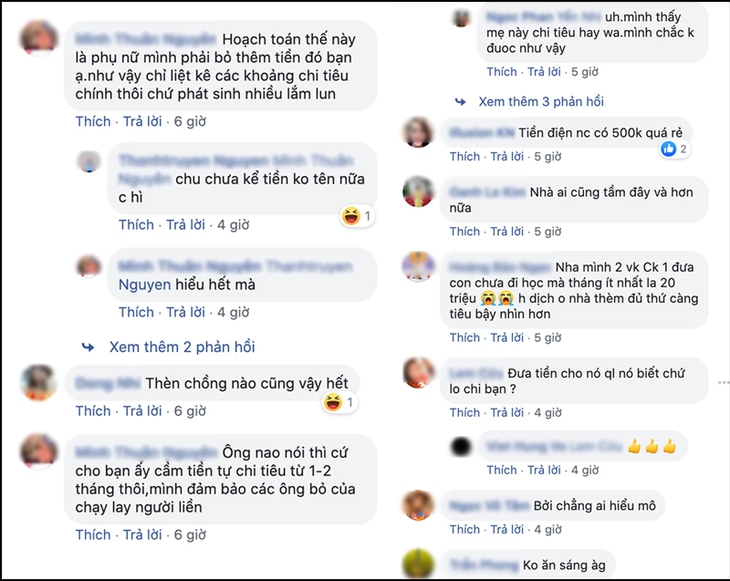Open the '6 giờ' timestamp under 'Thèn chồng nào' comment
The image size is (730, 581).
click(190, 411)
